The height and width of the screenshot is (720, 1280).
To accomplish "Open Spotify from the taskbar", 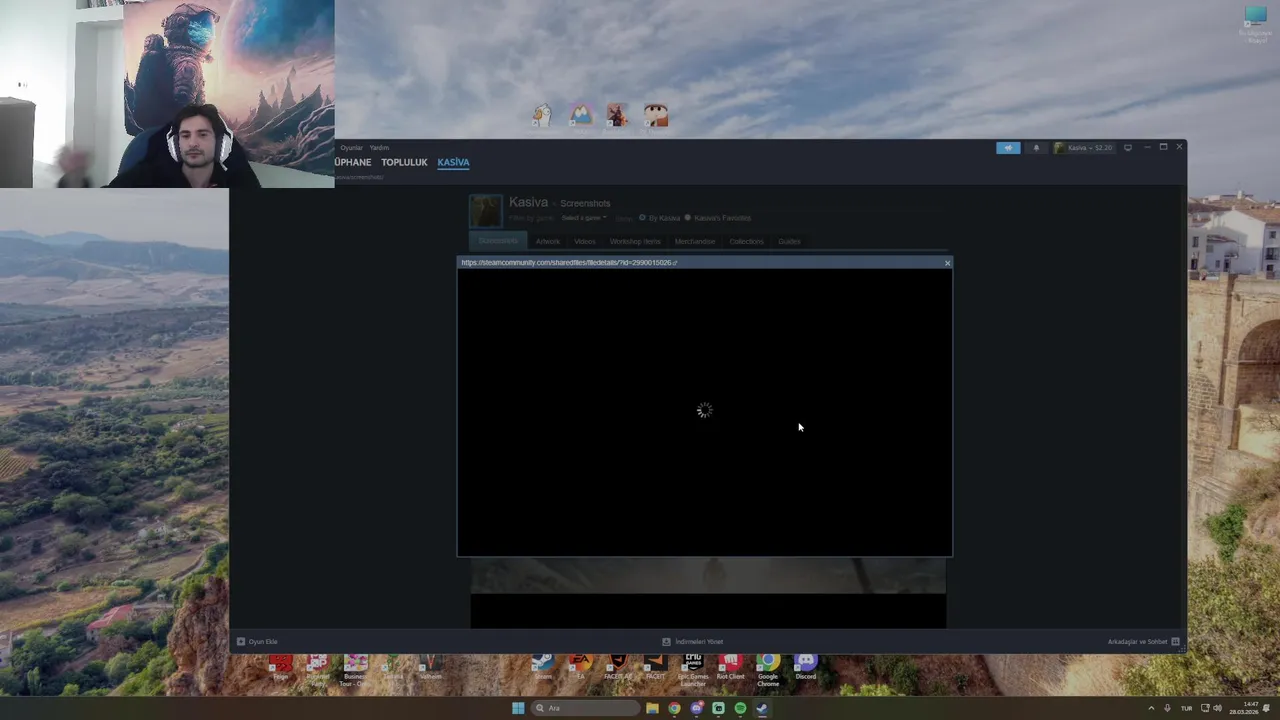I will point(740,708).
